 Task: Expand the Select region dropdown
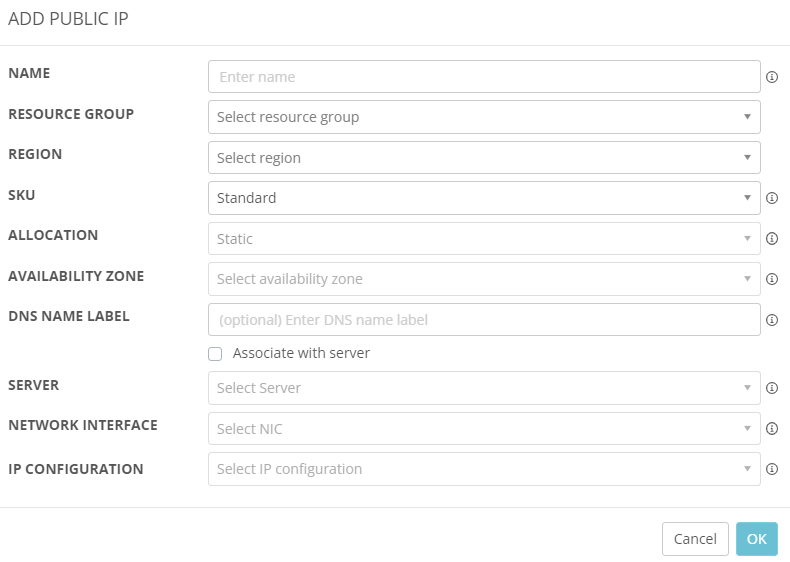[x=484, y=158]
